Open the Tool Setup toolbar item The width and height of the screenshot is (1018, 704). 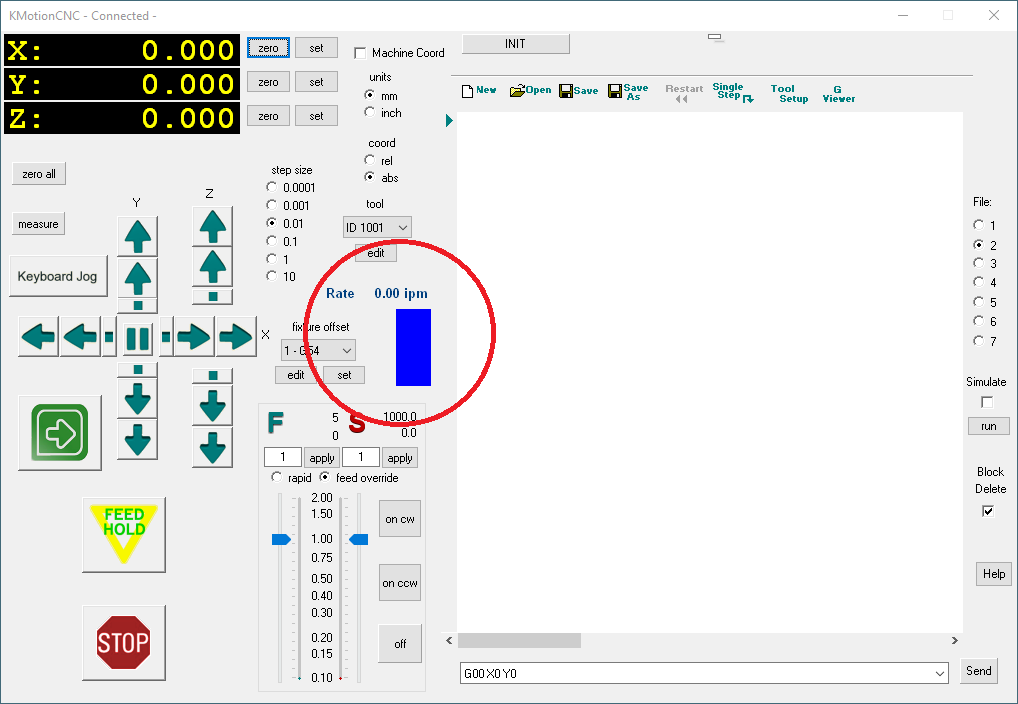789,94
